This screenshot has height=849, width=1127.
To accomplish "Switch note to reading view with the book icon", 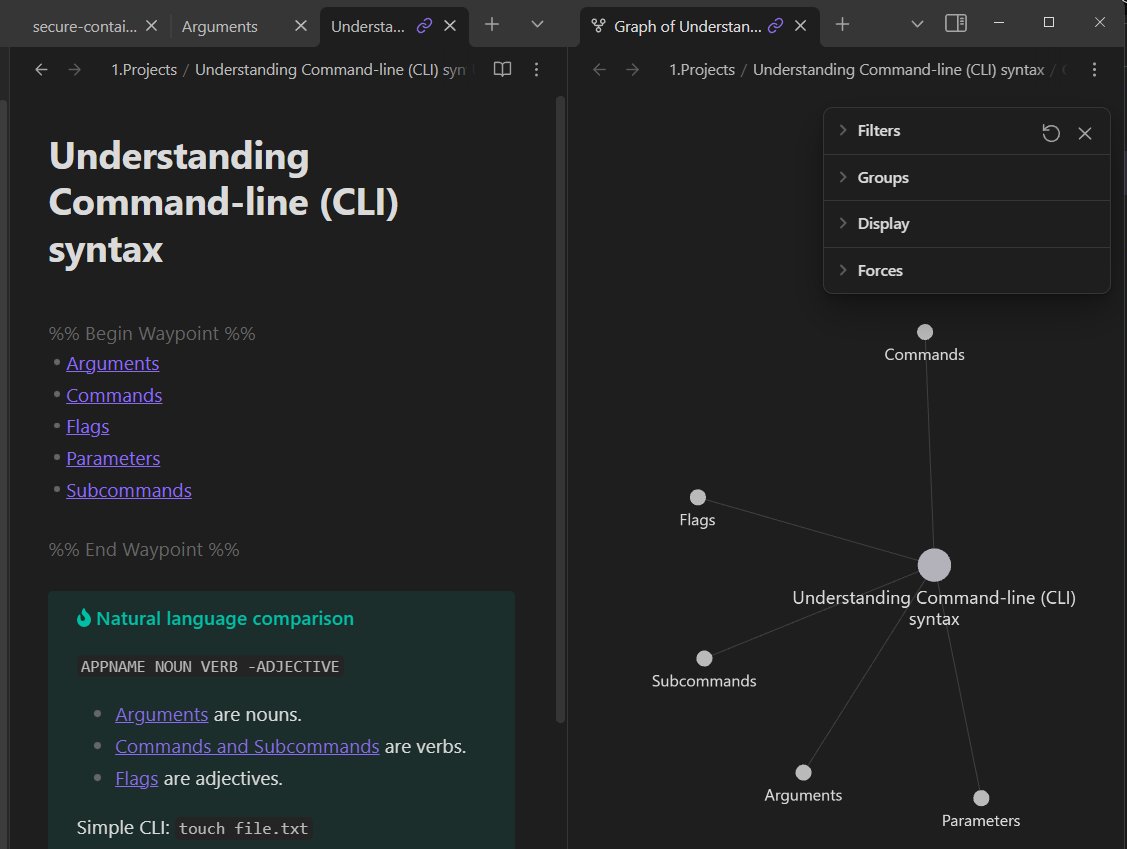I will [x=502, y=69].
